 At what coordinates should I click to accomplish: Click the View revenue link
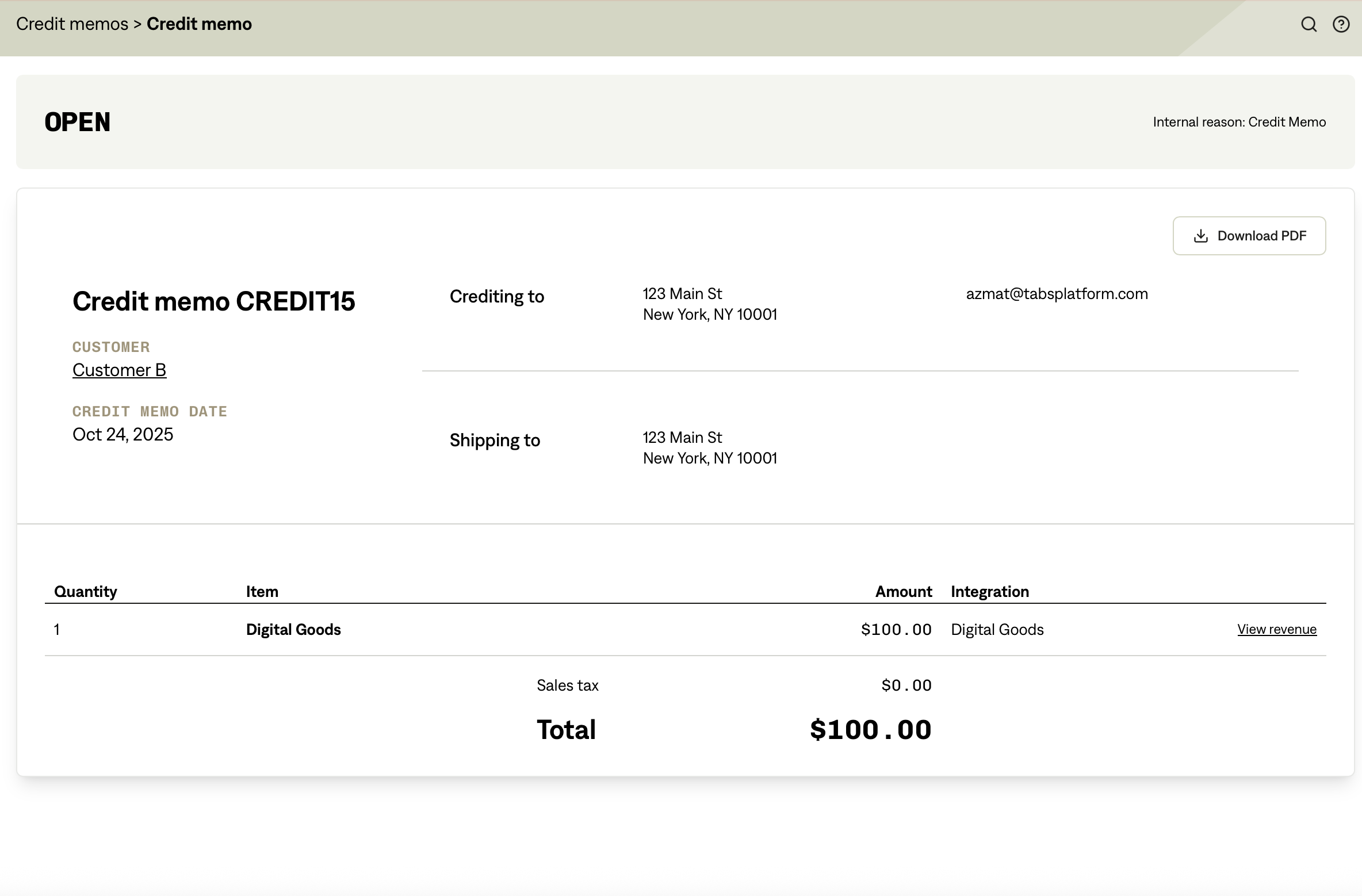coord(1276,629)
